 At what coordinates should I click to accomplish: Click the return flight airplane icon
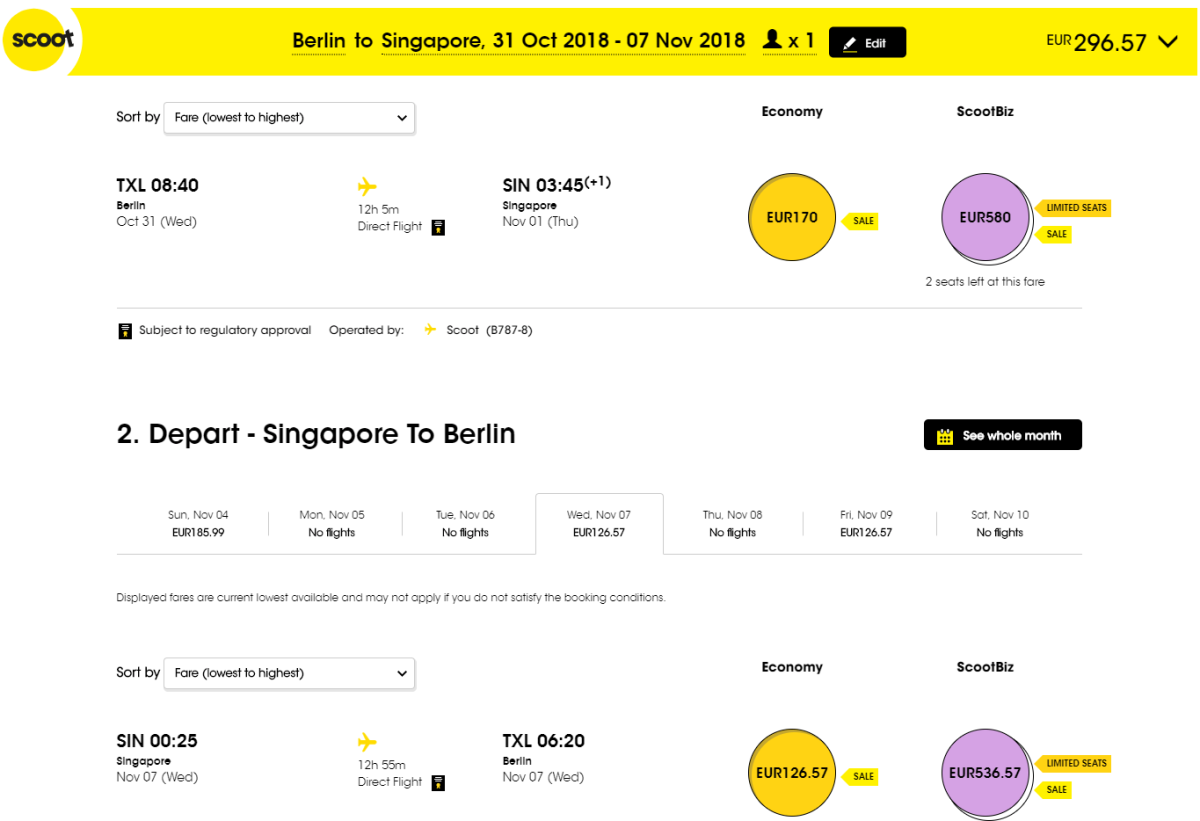[367, 742]
